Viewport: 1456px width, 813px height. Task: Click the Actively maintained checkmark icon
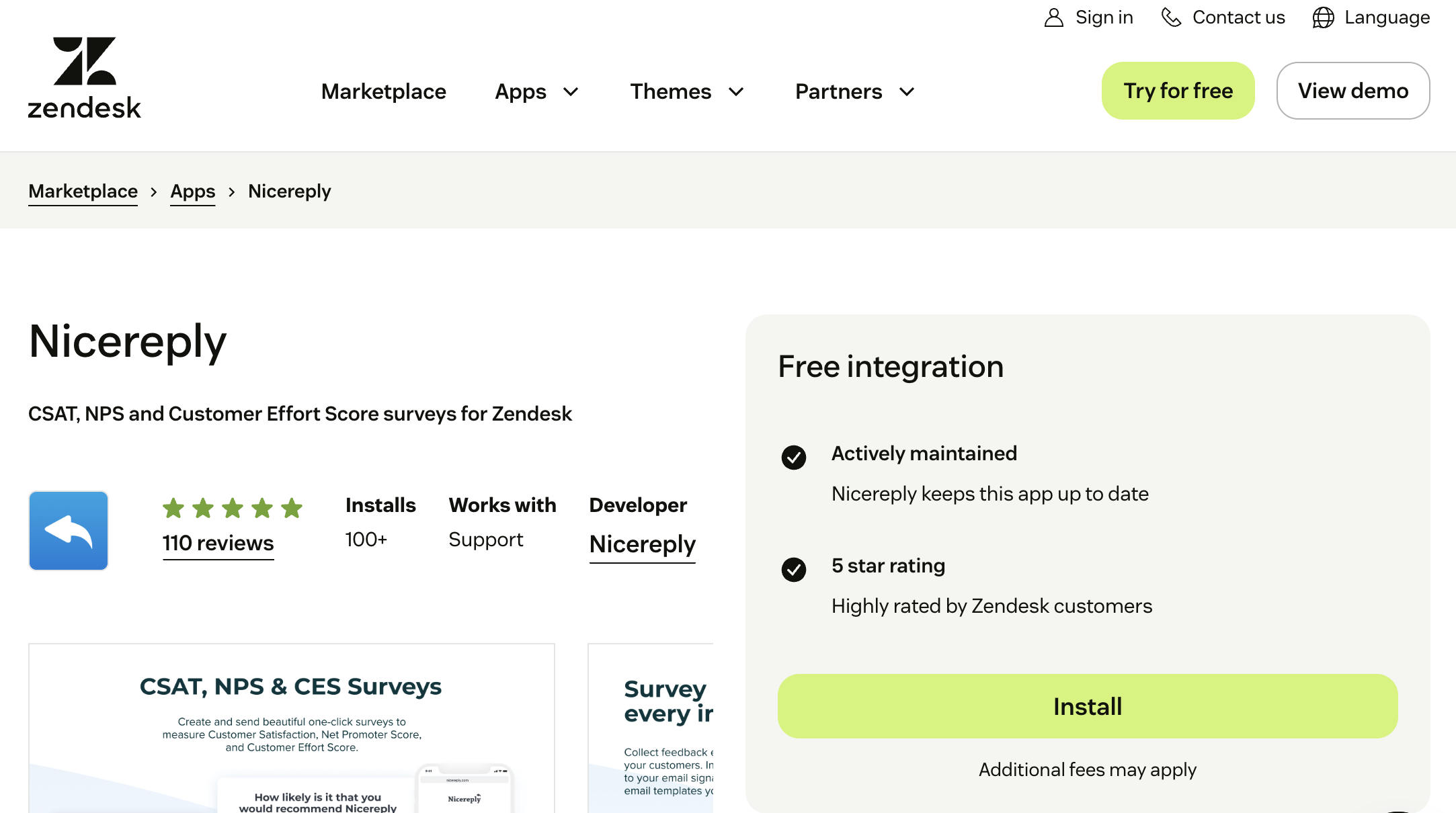pyautogui.click(x=794, y=458)
